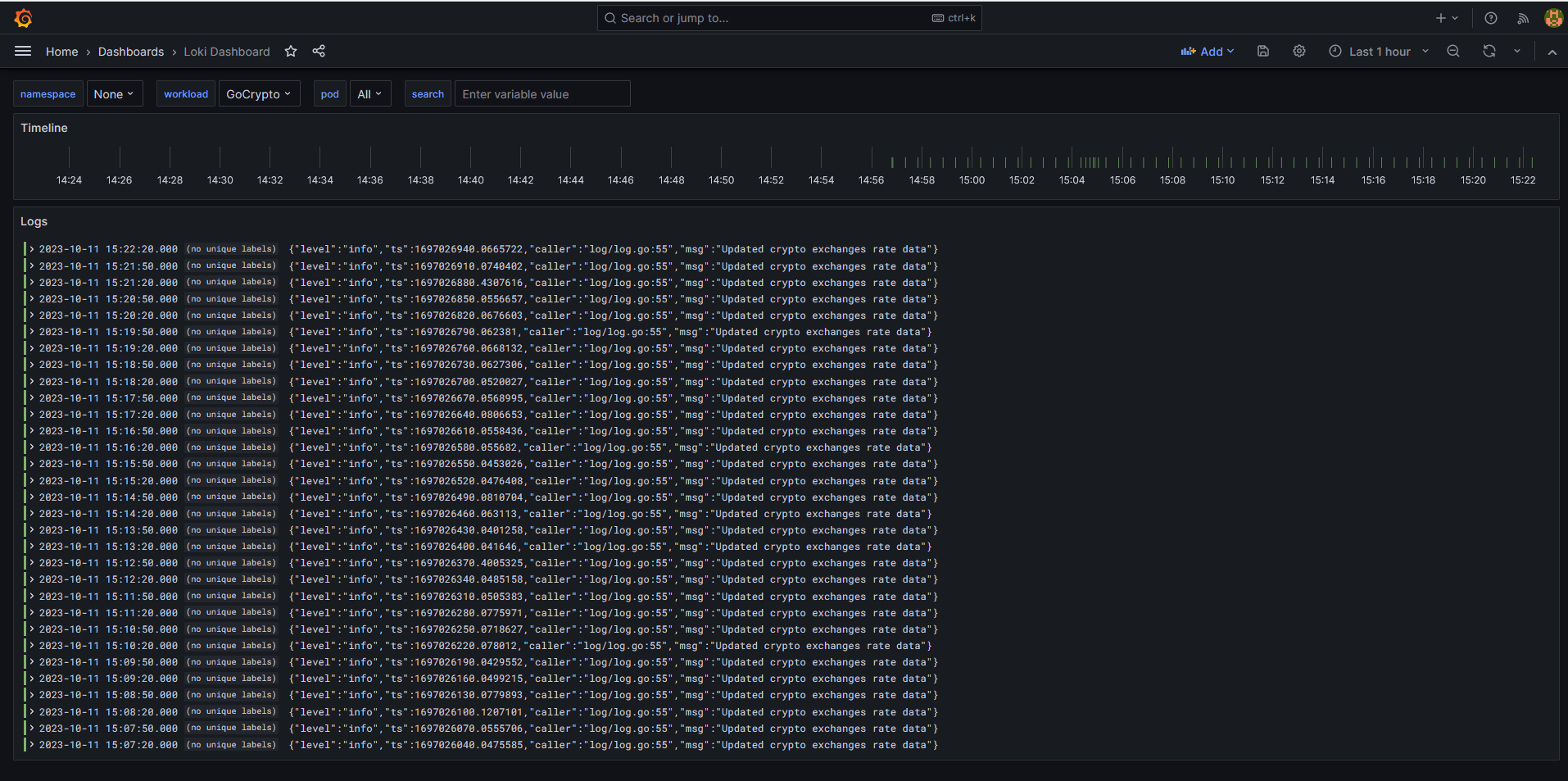Open the news feed RSS icon

1523,18
